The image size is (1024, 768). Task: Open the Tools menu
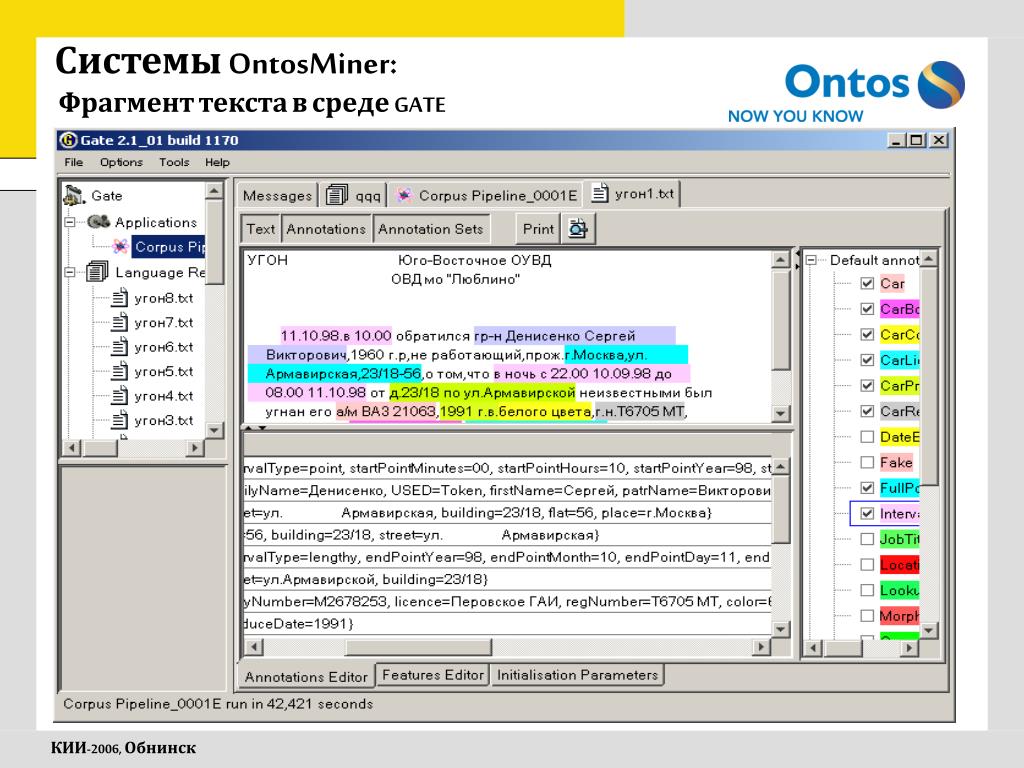pos(174,162)
